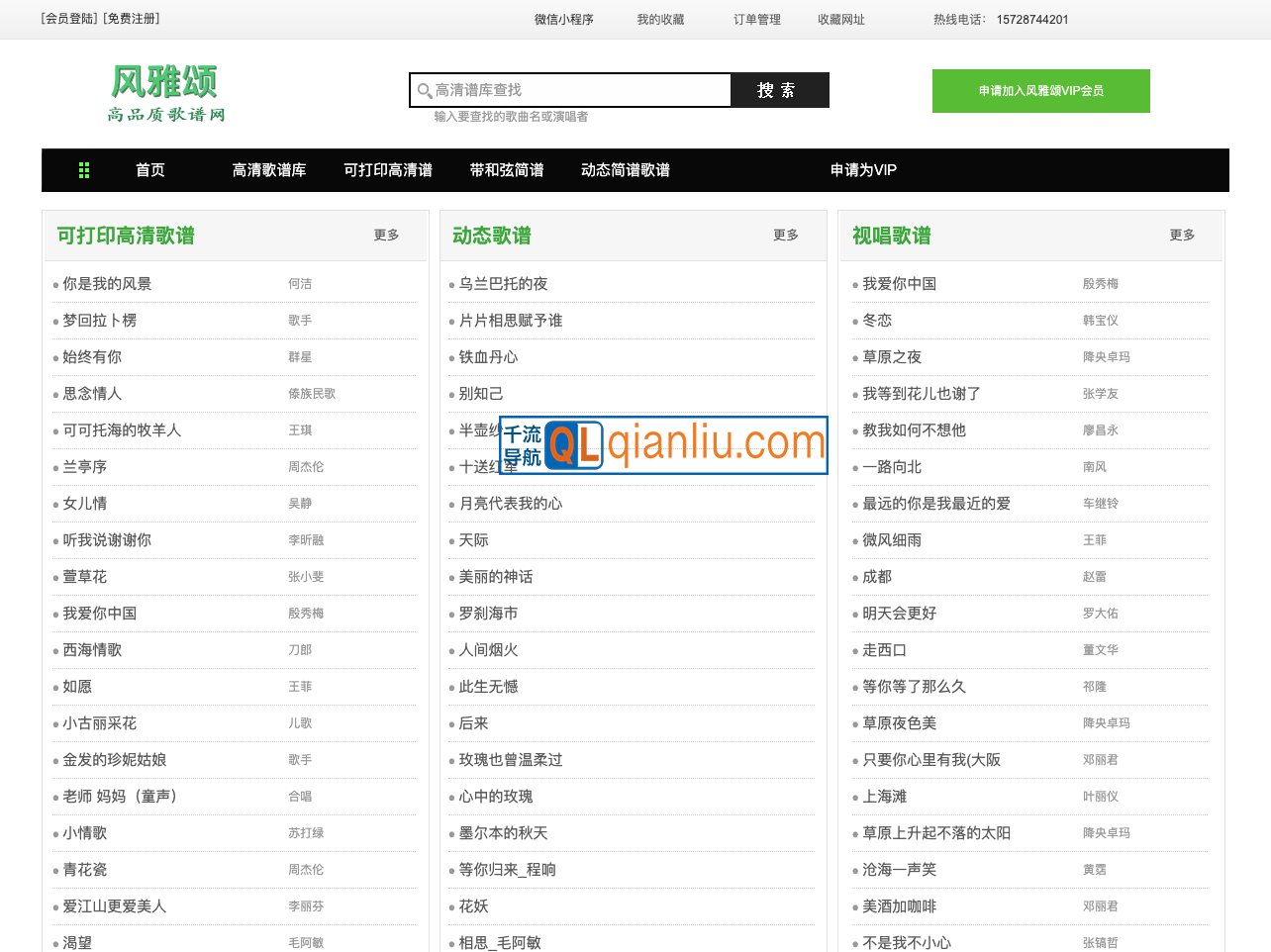The width and height of the screenshot is (1271, 952).
Task: Open the 会员登陆 login link
Action: (x=69, y=19)
